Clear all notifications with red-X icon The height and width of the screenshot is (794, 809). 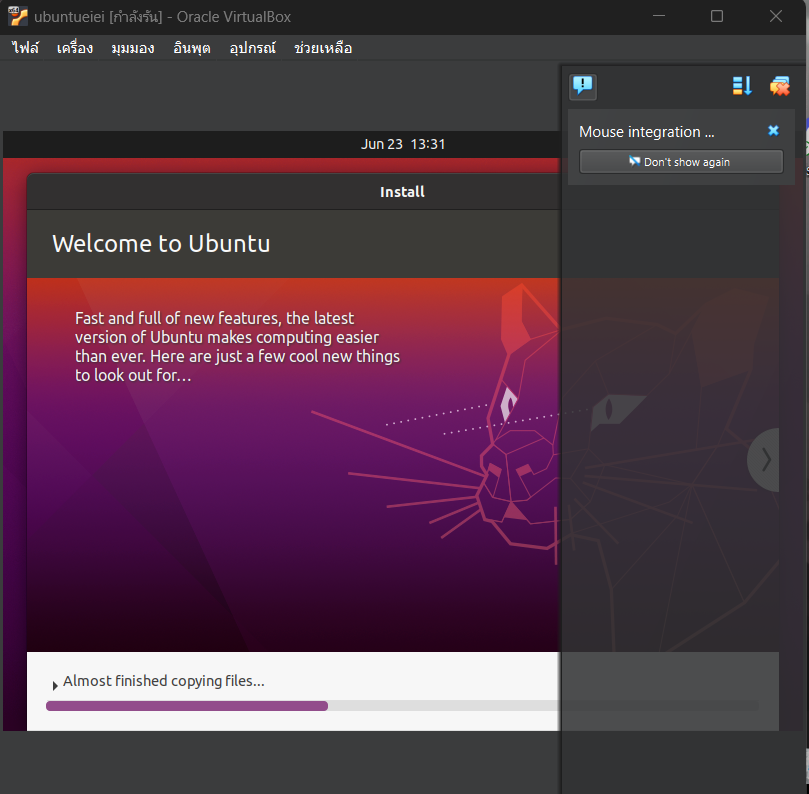tap(779, 86)
